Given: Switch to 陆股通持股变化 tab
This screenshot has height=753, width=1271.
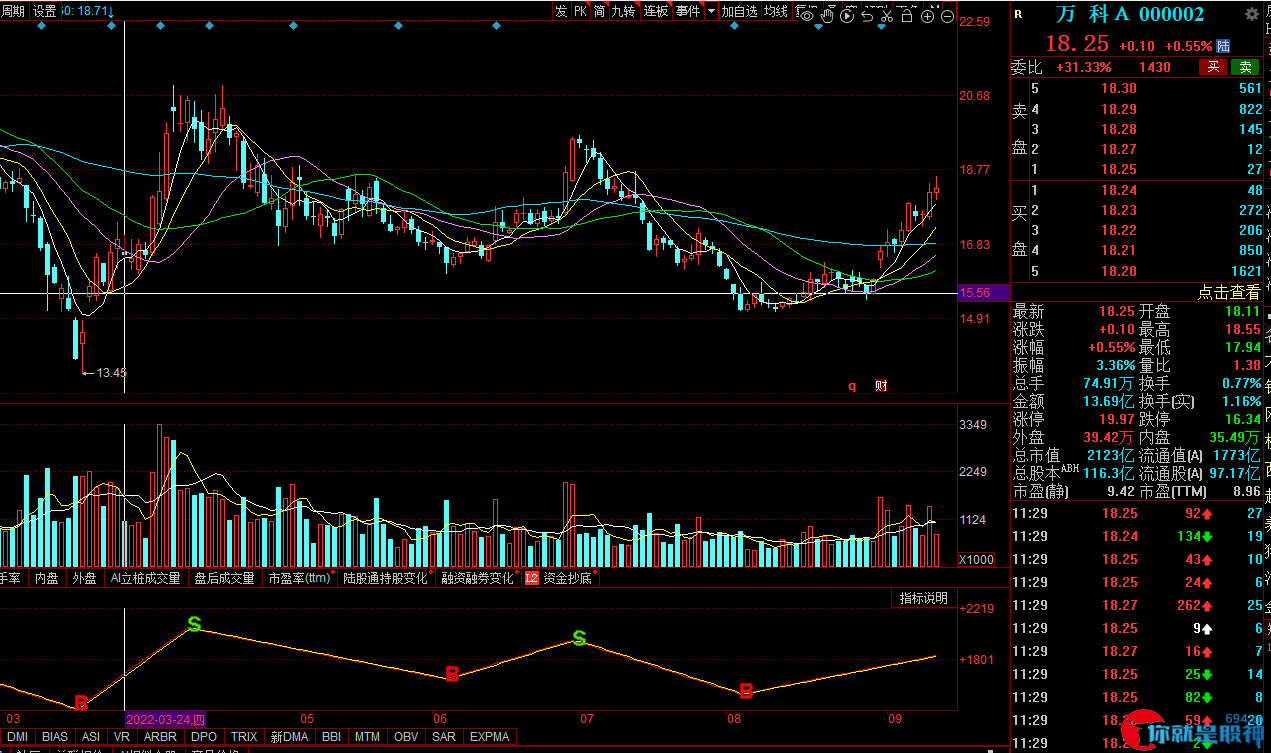Looking at the screenshot, I should (x=385, y=578).
